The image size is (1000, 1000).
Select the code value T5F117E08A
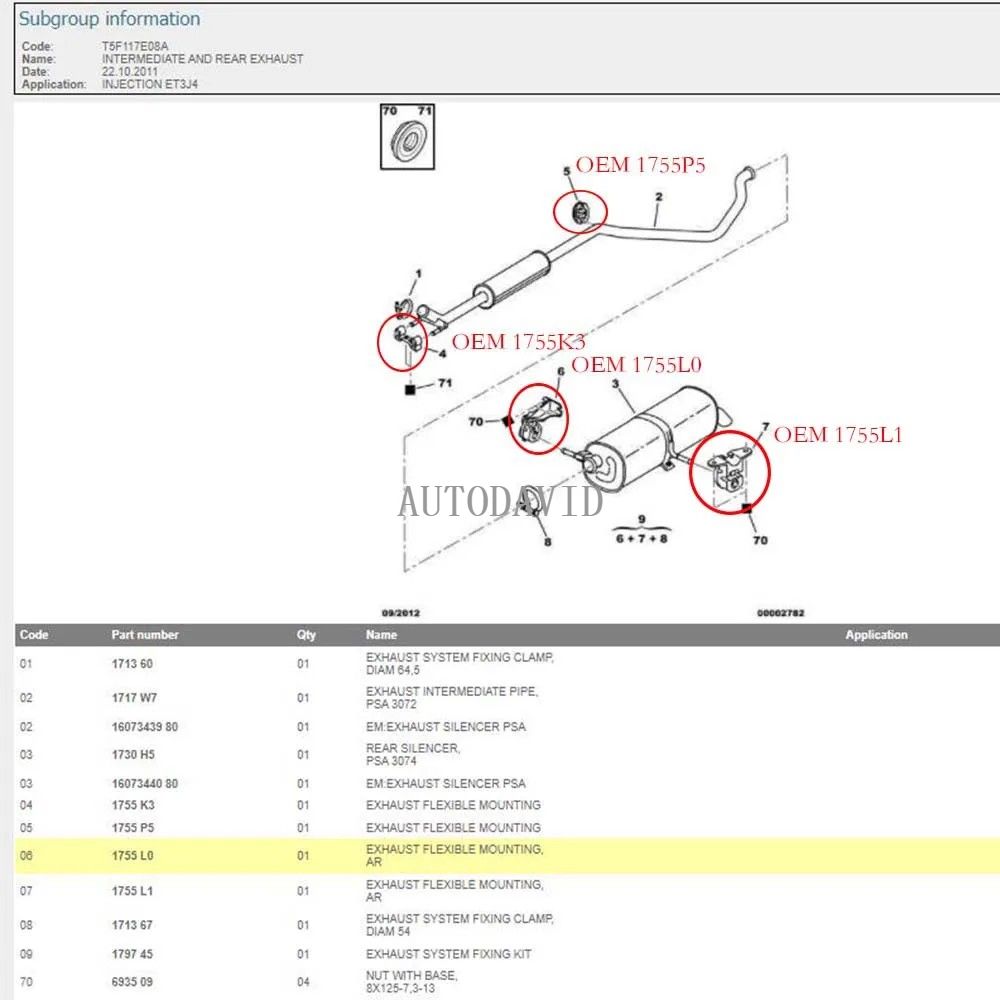(133, 46)
